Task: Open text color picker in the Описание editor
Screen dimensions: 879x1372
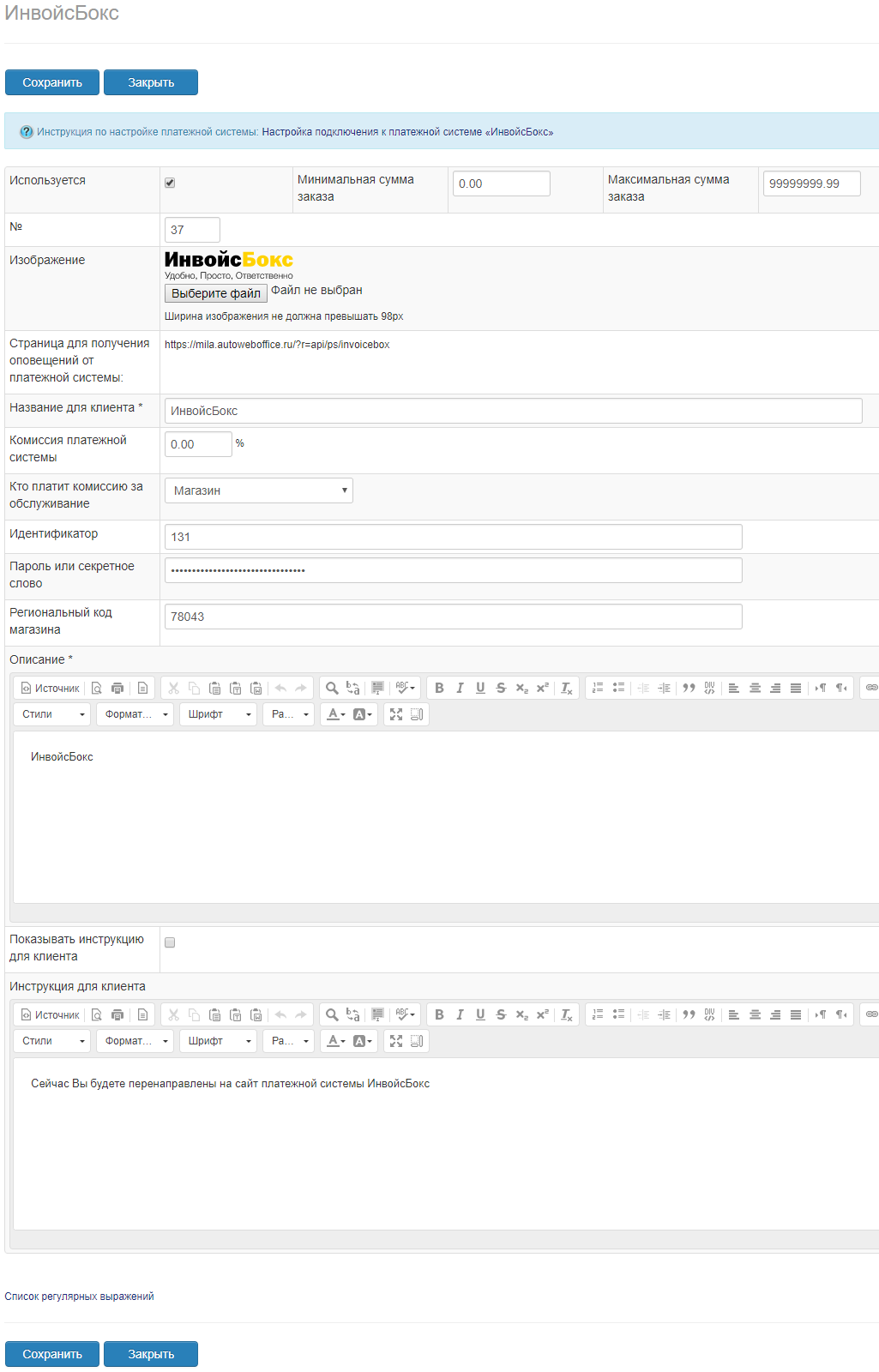Action: pos(335,714)
